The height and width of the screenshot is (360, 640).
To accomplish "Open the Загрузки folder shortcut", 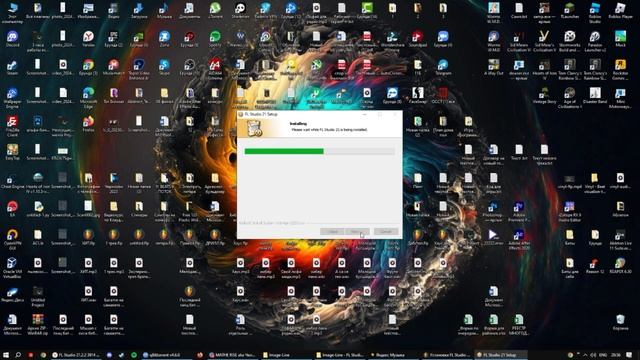I will (139, 11).
